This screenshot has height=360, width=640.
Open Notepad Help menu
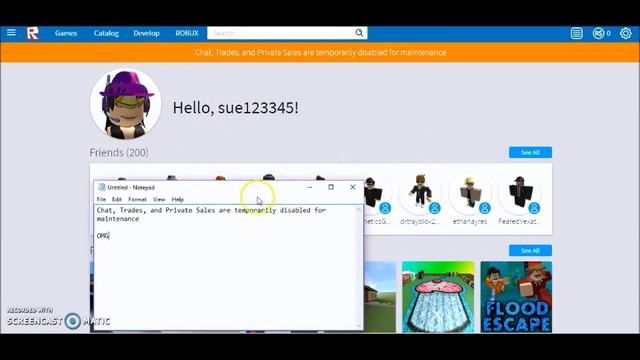pyautogui.click(x=178, y=199)
